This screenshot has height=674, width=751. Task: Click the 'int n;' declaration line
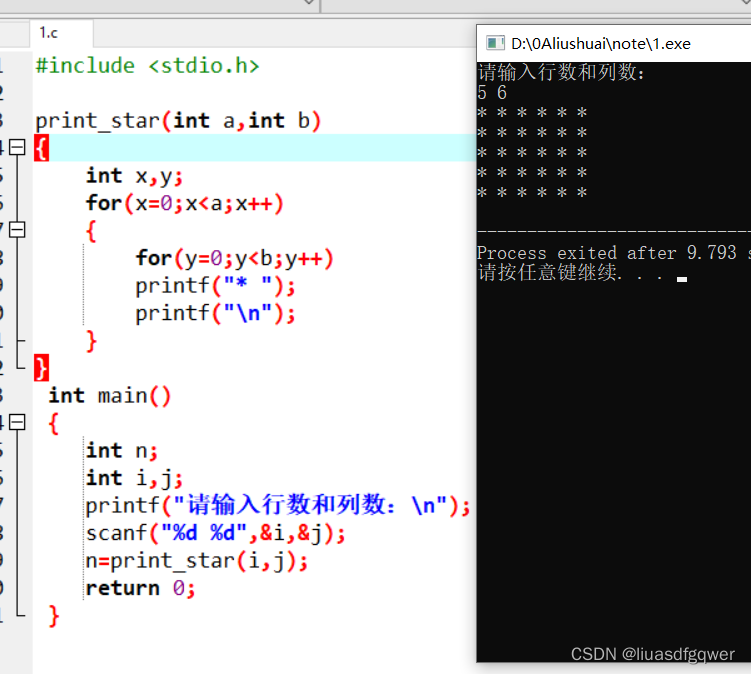pyautogui.click(x=122, y=451)
